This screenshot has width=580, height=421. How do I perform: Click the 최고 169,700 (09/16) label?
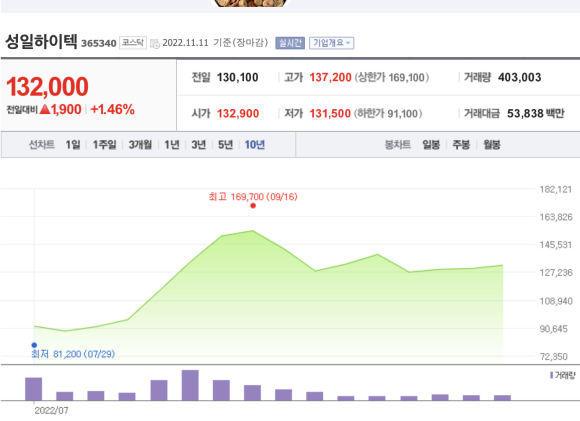253,197
